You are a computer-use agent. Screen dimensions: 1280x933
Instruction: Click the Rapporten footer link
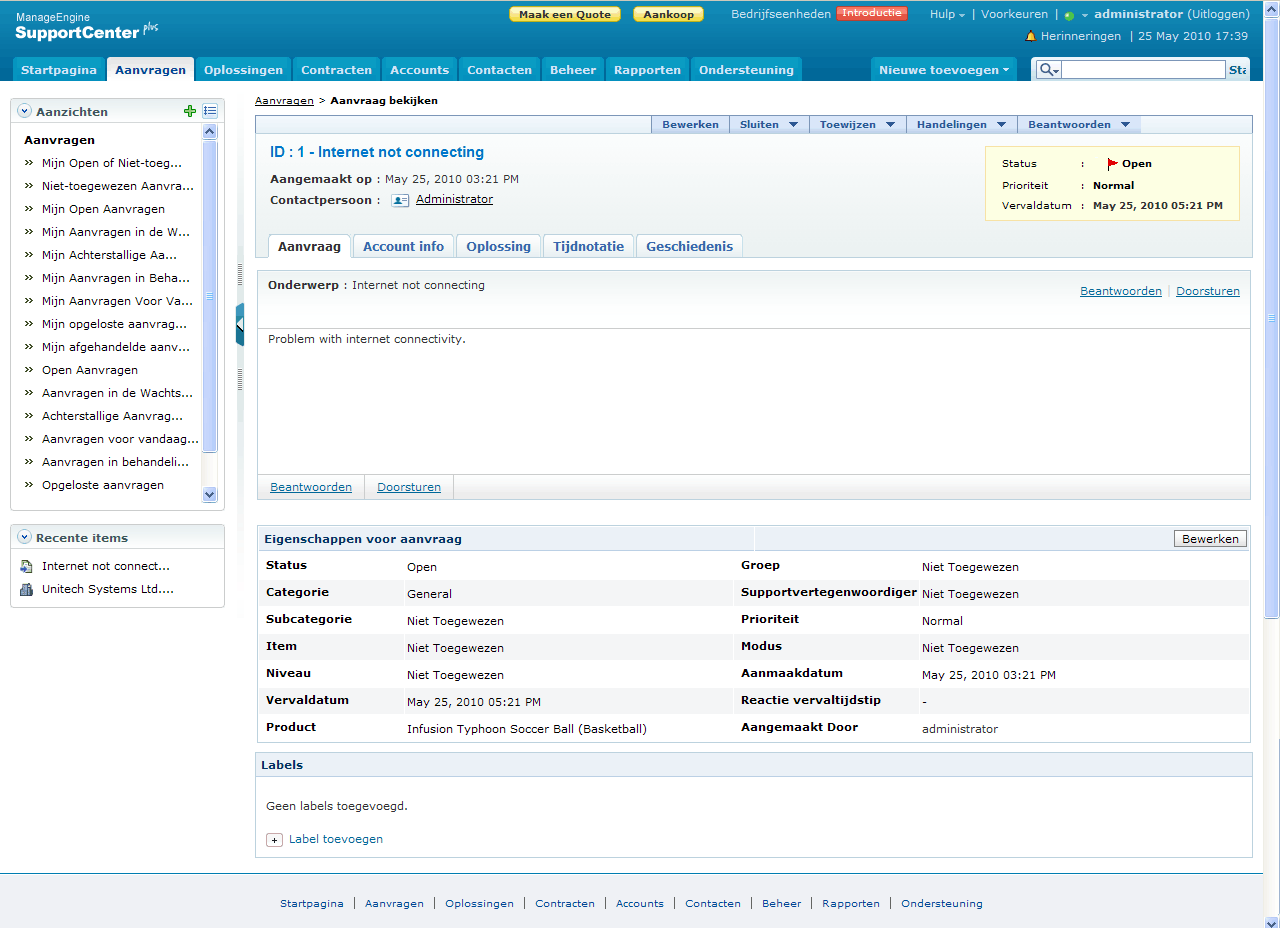point(851,904)
